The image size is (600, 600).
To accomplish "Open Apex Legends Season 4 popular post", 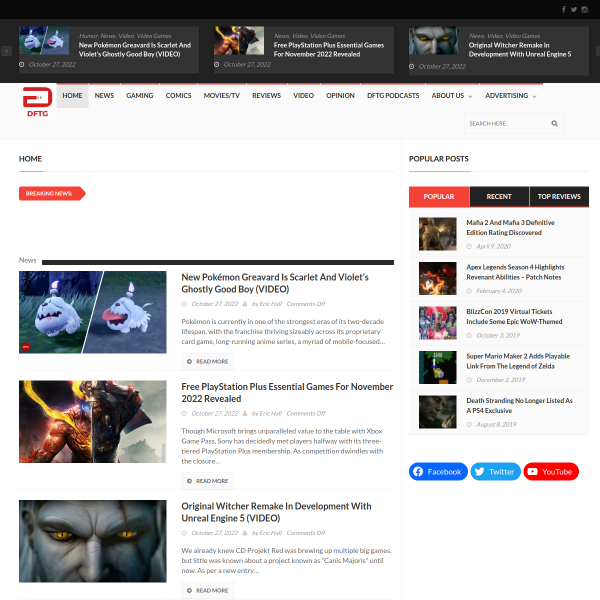I will click(x=515, y=272).
